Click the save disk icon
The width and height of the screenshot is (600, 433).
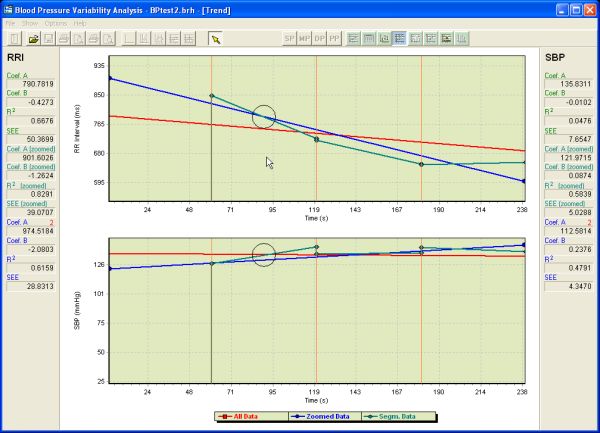[49, 39]
